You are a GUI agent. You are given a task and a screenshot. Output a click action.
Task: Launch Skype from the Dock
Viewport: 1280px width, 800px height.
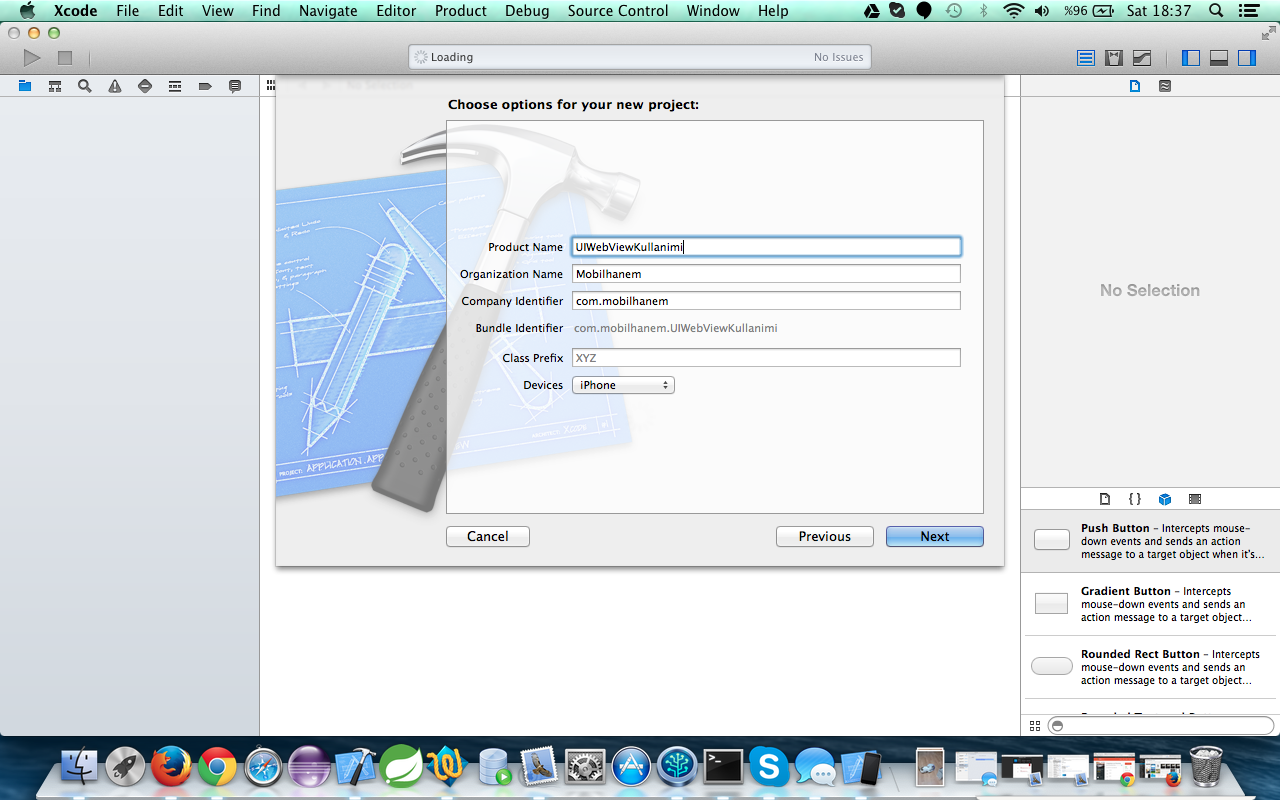(769, 767)
